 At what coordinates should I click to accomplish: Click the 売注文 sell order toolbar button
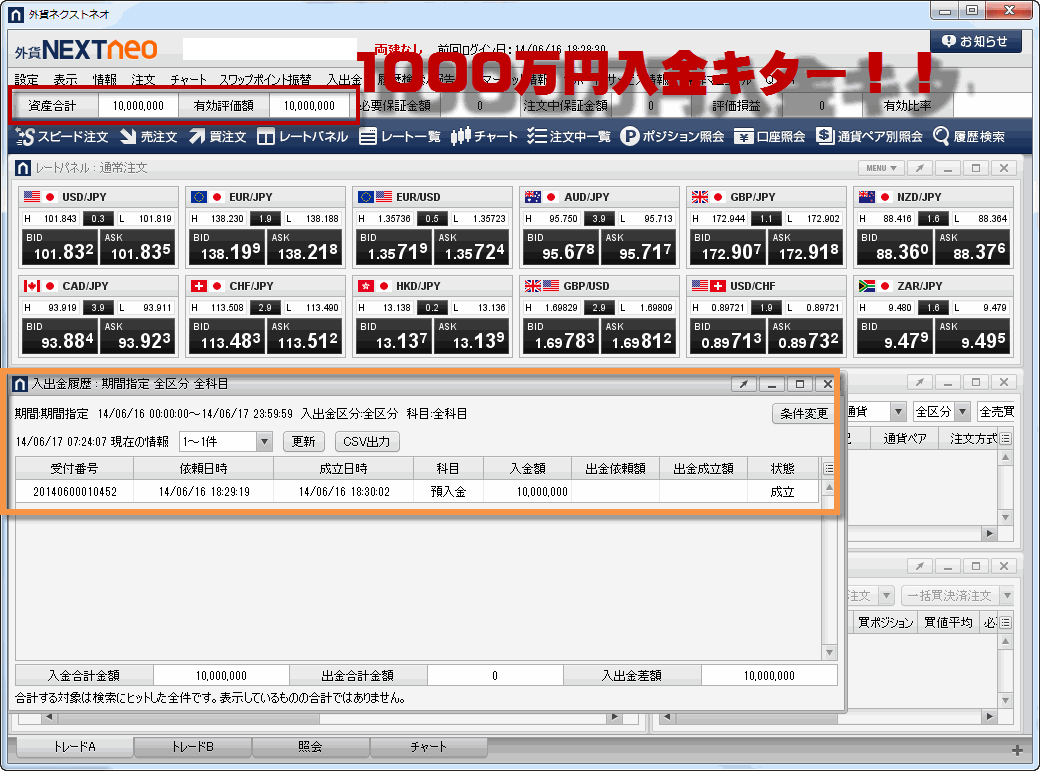(x=149, y=137)
